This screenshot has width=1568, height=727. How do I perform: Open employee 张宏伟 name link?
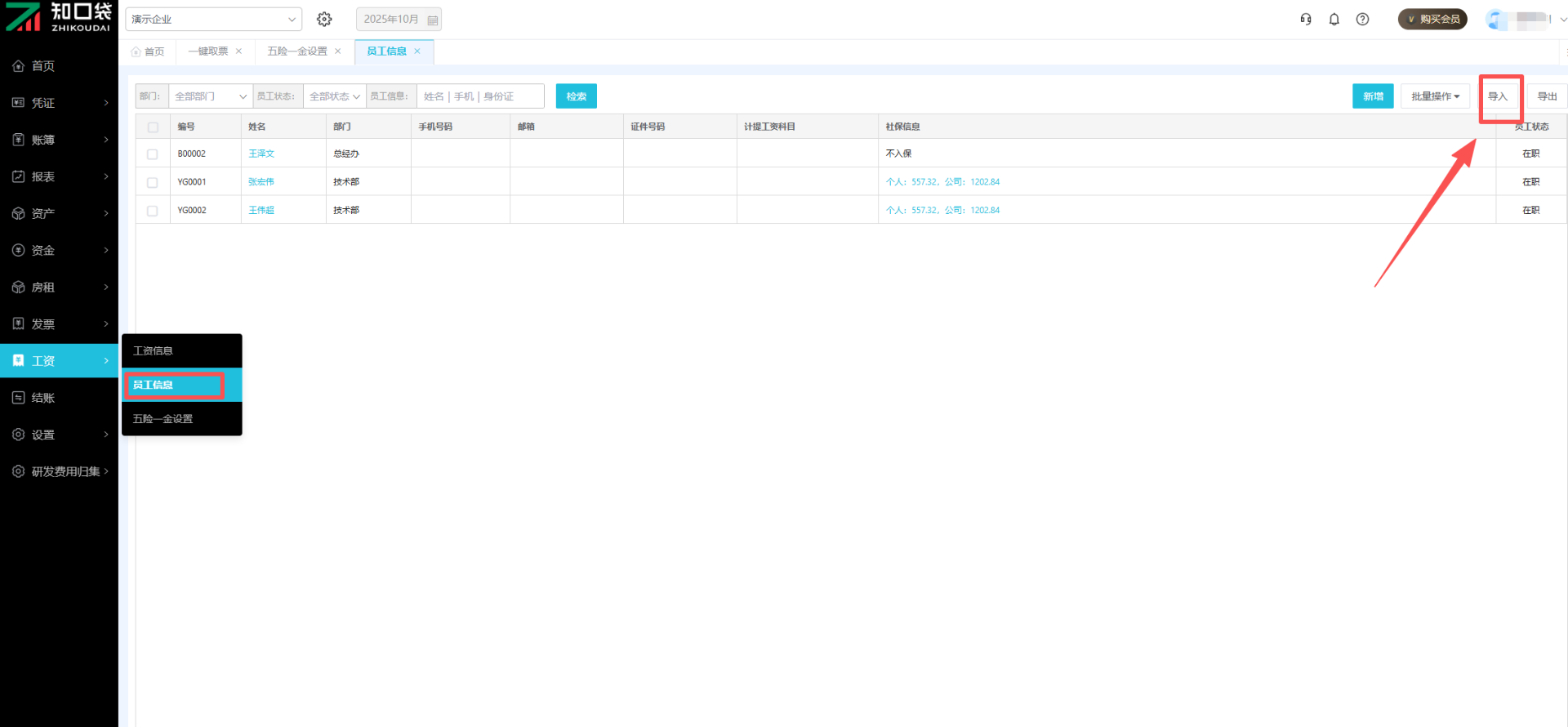tap(261, 182)
